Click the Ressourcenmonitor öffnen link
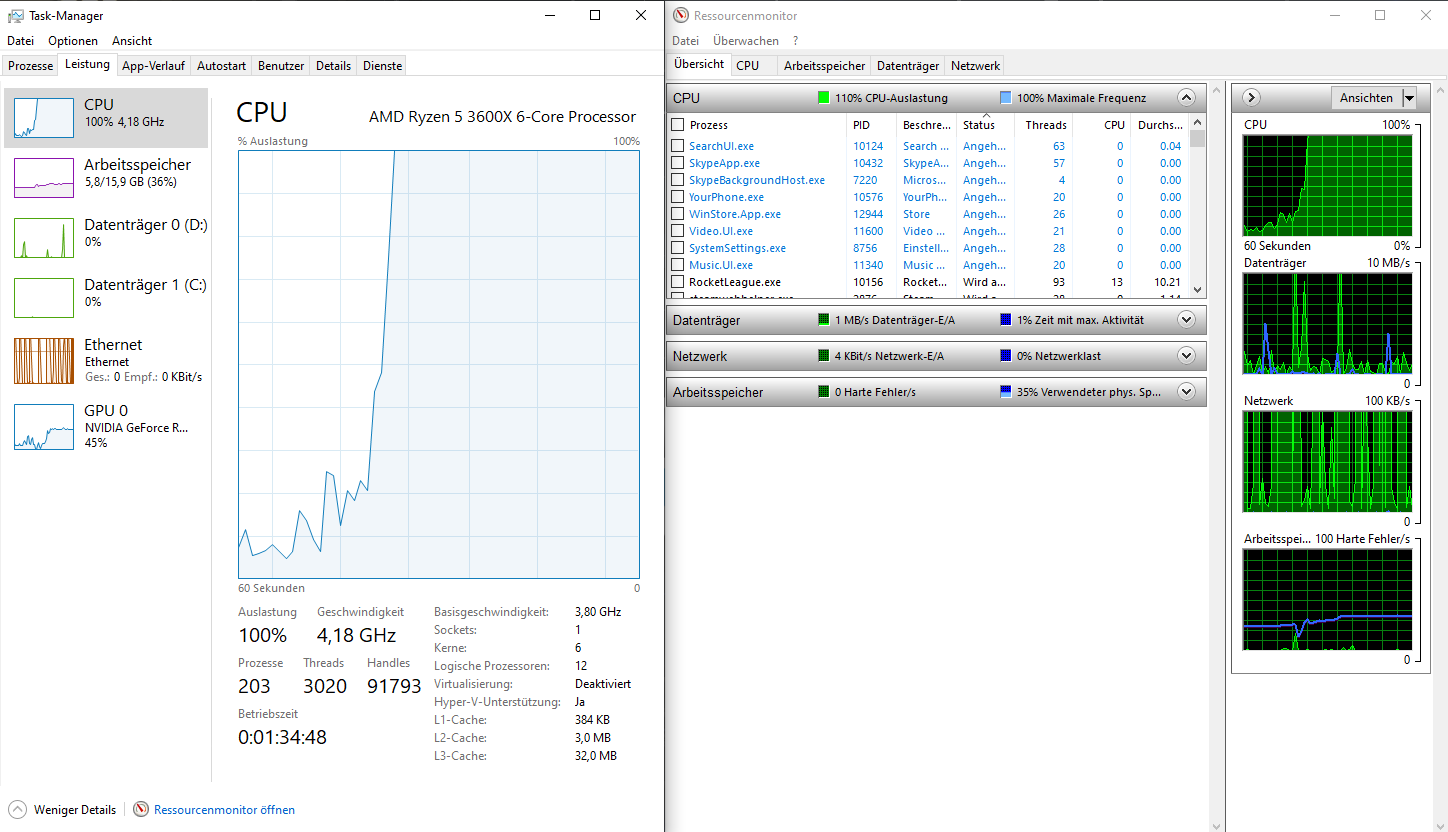Viewport: 1448px width, 832px height. pos(224,810)
